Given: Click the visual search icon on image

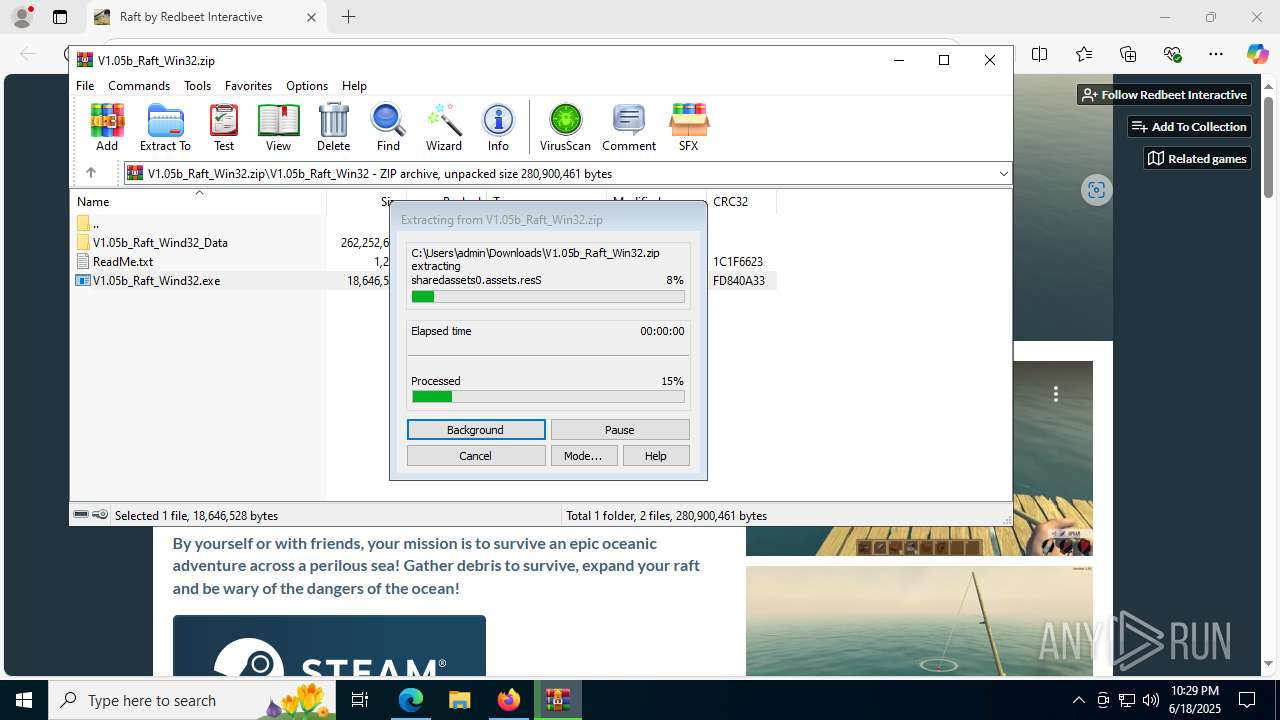Looking at the screenshot, I should pos(1096,190).
